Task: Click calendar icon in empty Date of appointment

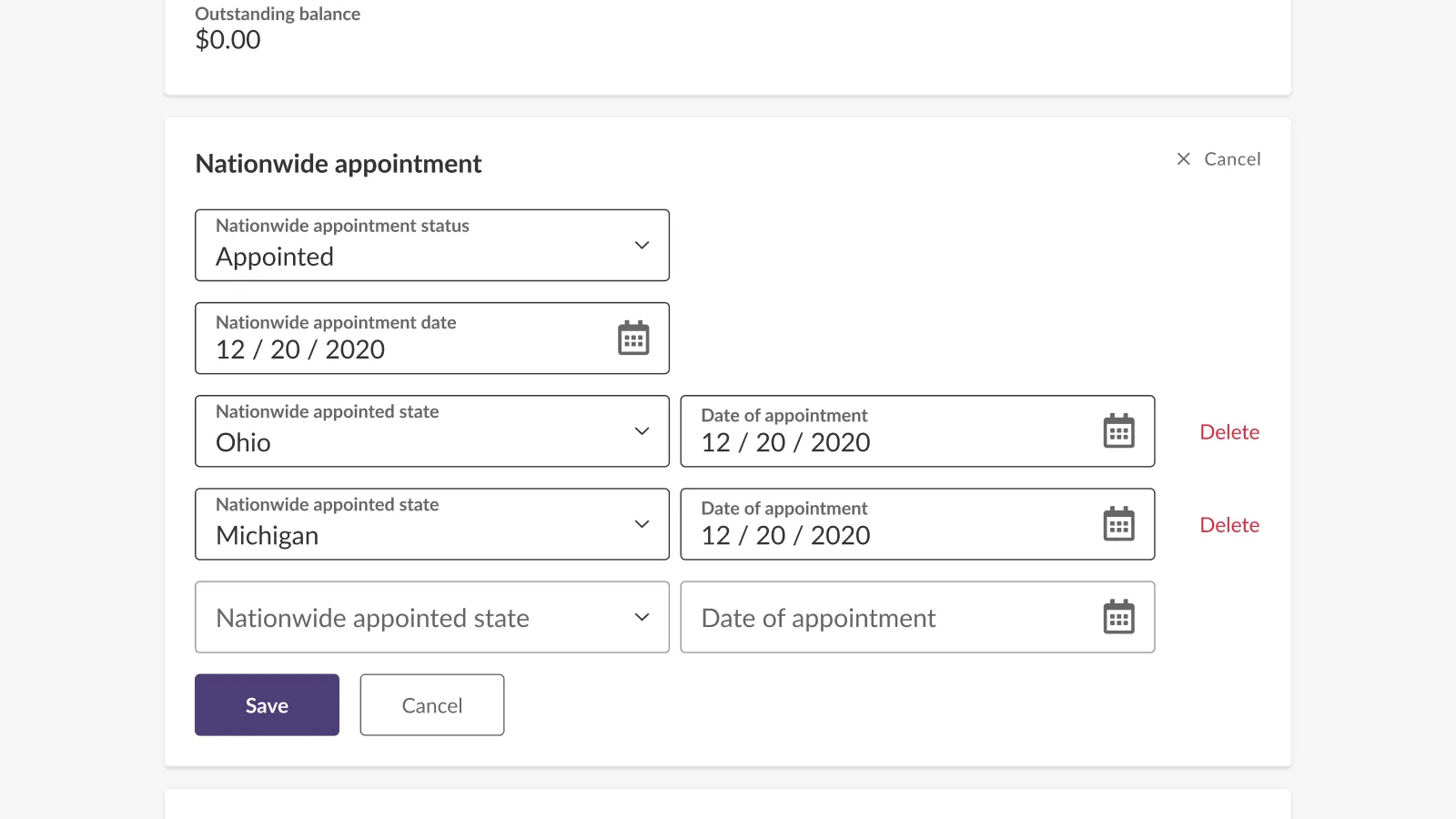Action: pos(1118,617)
